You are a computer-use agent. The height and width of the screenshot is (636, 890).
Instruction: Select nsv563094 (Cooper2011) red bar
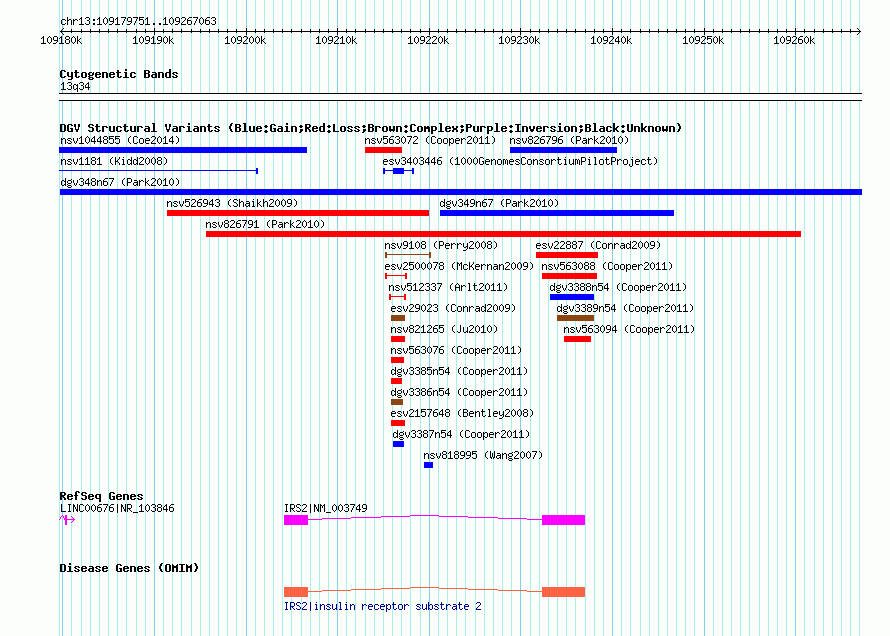577,339
